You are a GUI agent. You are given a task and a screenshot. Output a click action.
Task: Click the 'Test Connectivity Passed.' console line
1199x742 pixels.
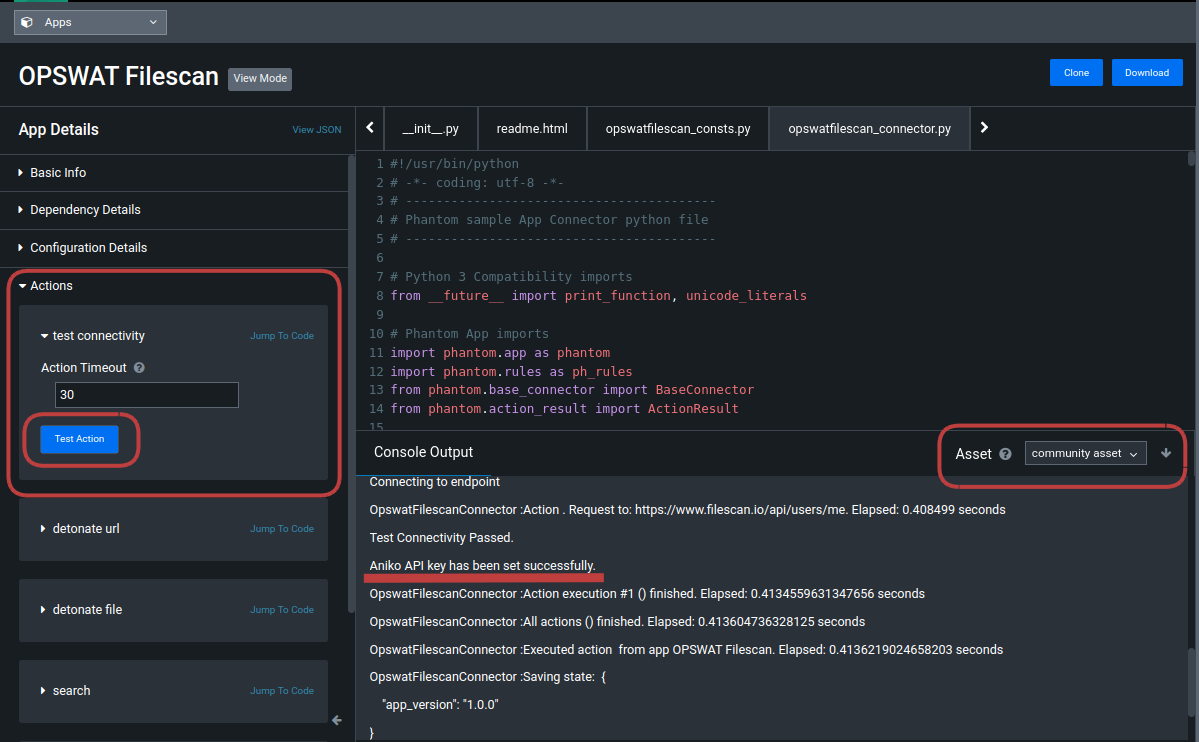441,538
